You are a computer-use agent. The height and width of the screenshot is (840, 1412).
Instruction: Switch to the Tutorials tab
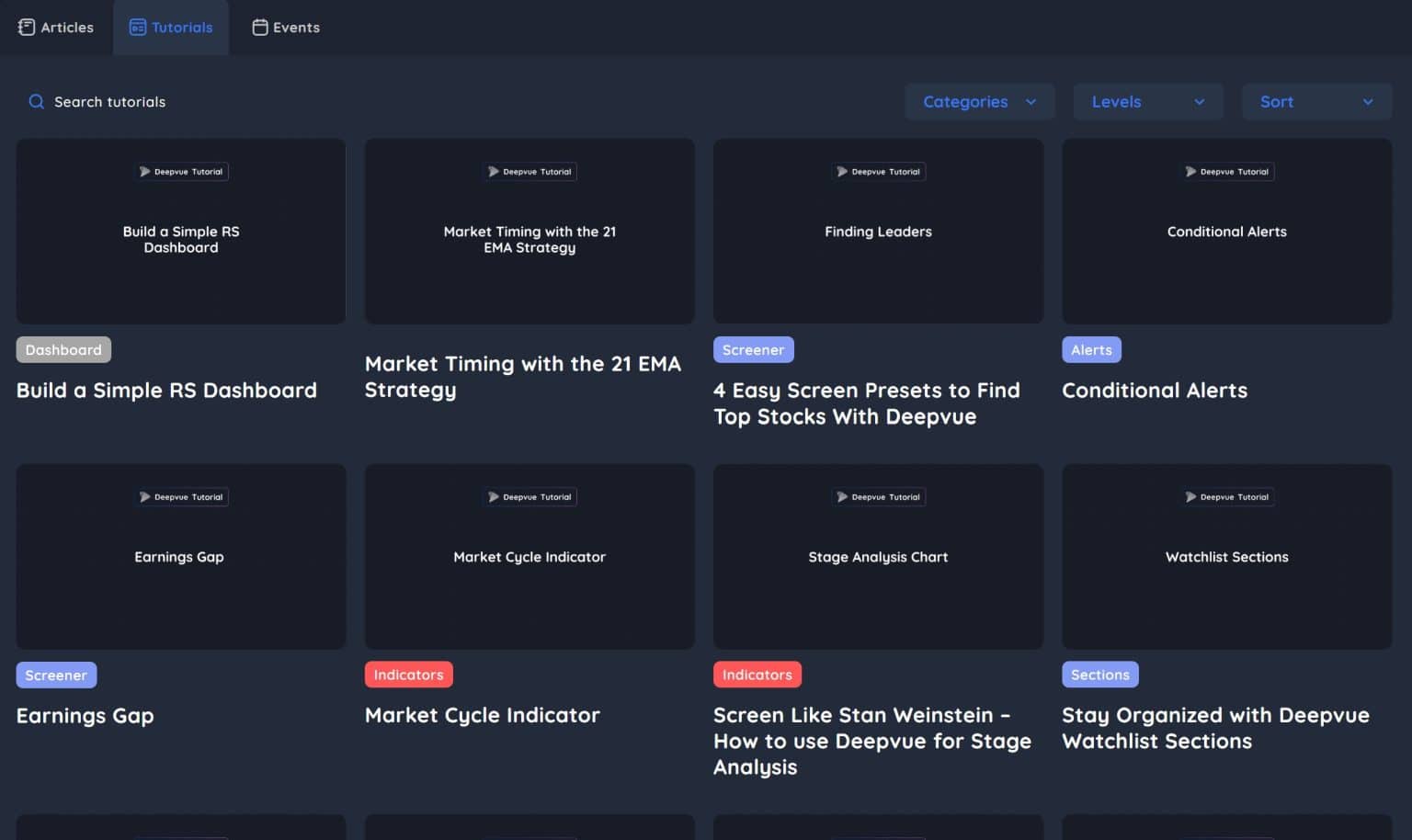click(x=171, y=28)
